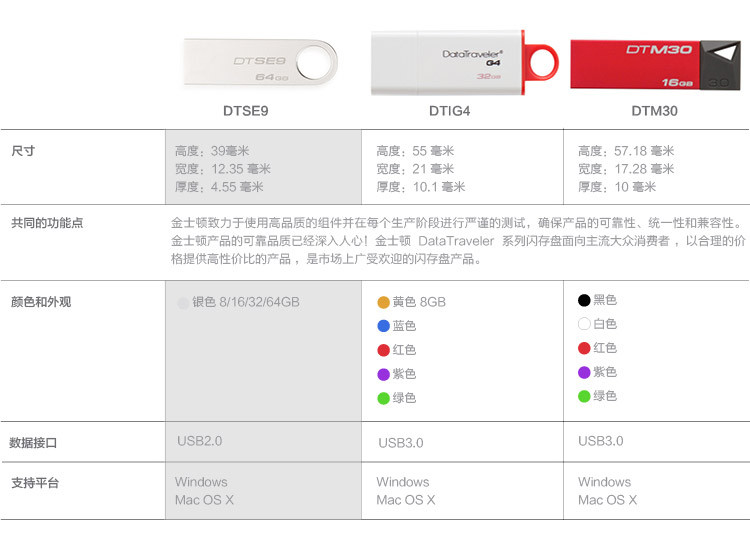Image resolution: width=750 pixels, height=536 pixels.
Task: Choose the white color swatch for DTM30
Action: (584, 324)
